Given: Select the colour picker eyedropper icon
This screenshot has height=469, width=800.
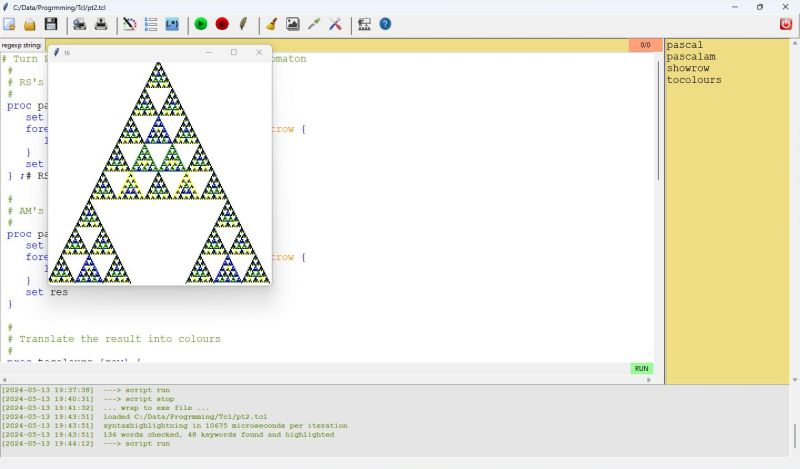Looking at the screenshot, I should 314,24.
